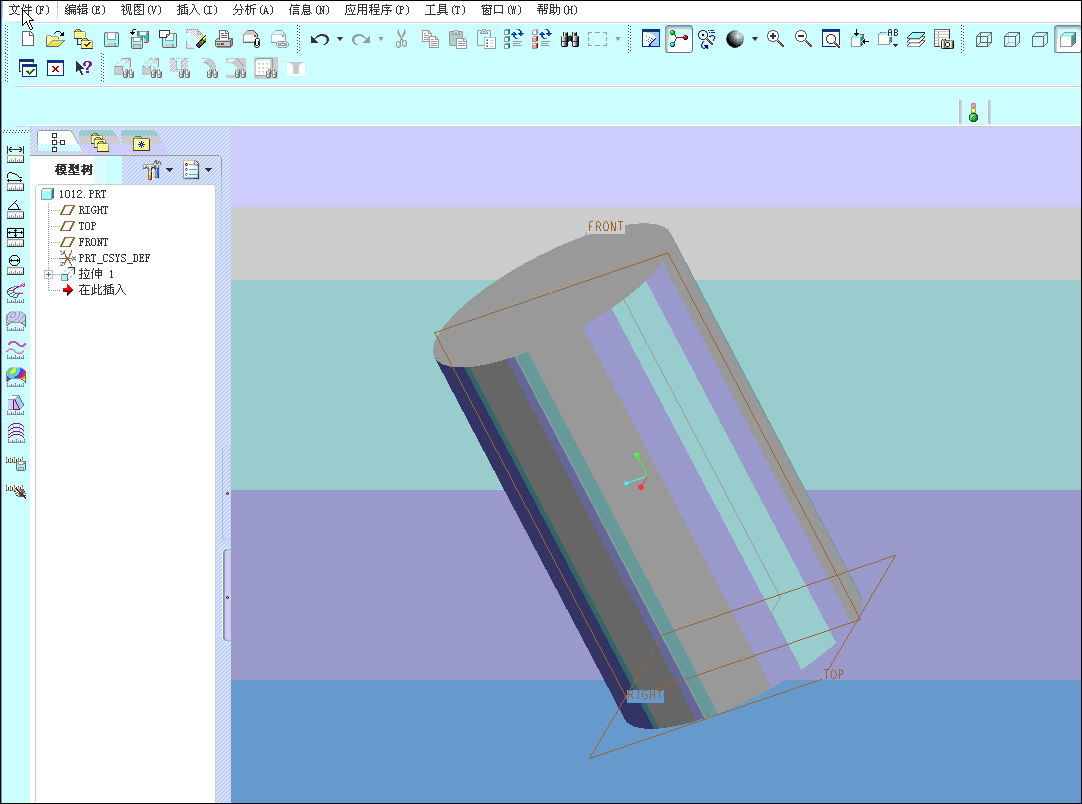Viewport: 1082px width, 804px height.
Task: Select wireframe display style
Action: tap(984, 39)
